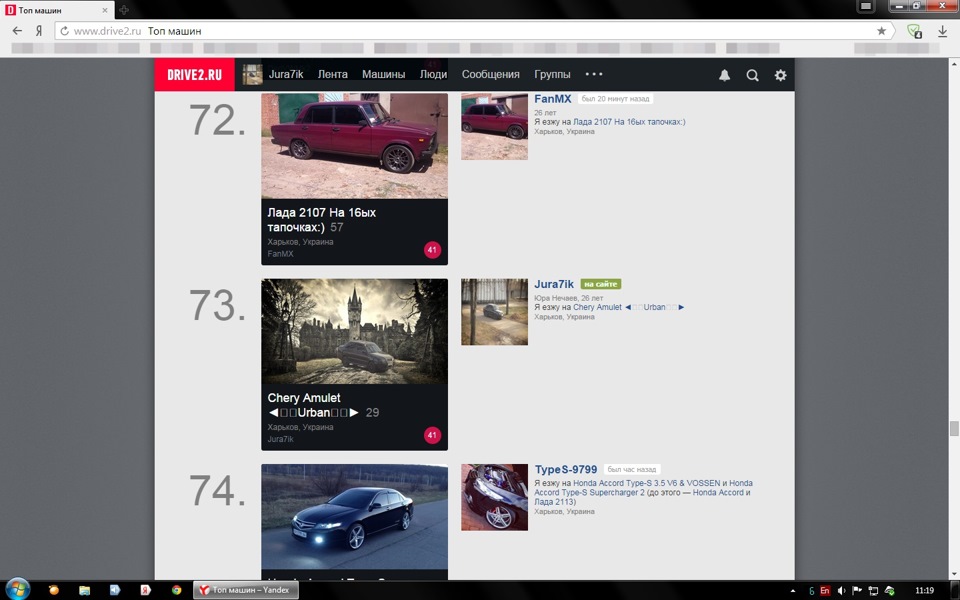Click the на сайте online badge

point(601,284)
